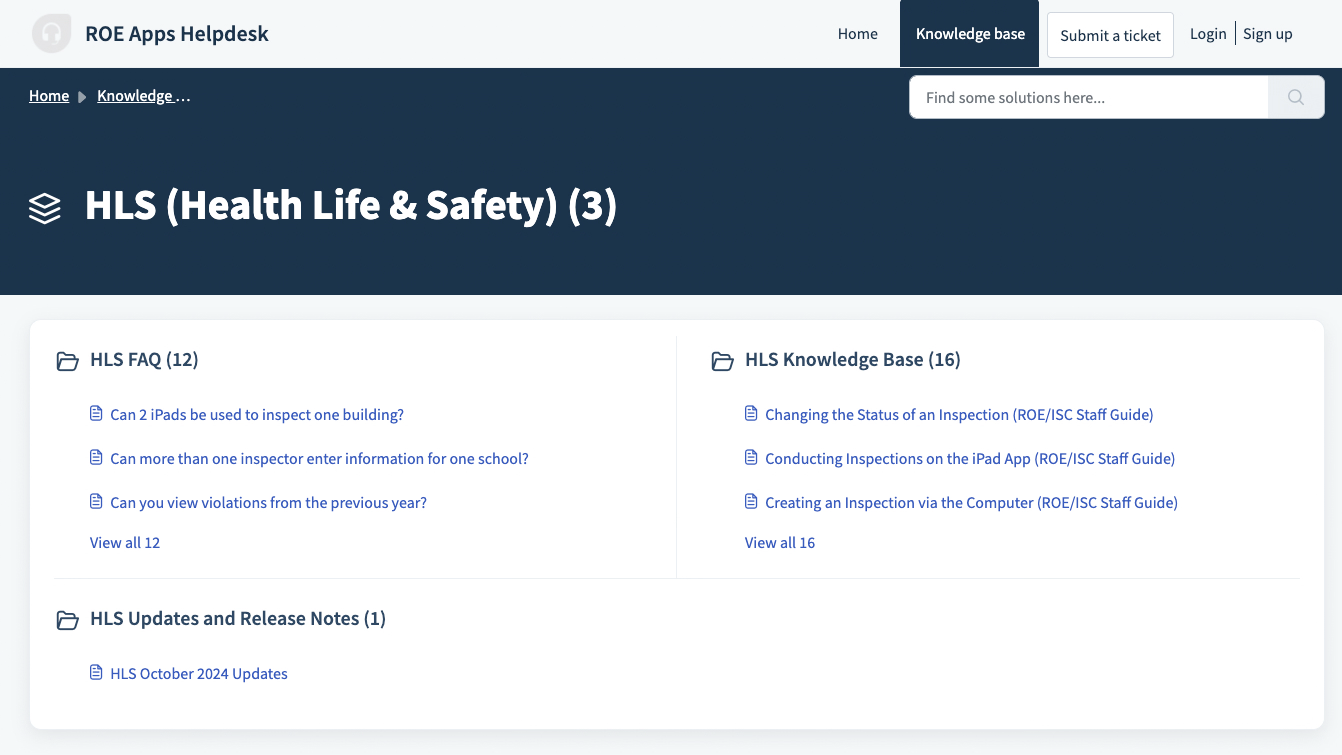Viewport: 1342px width, 755px height.
Task: Click the document icon beside 'view violations' article
Action: pos(97,501)
